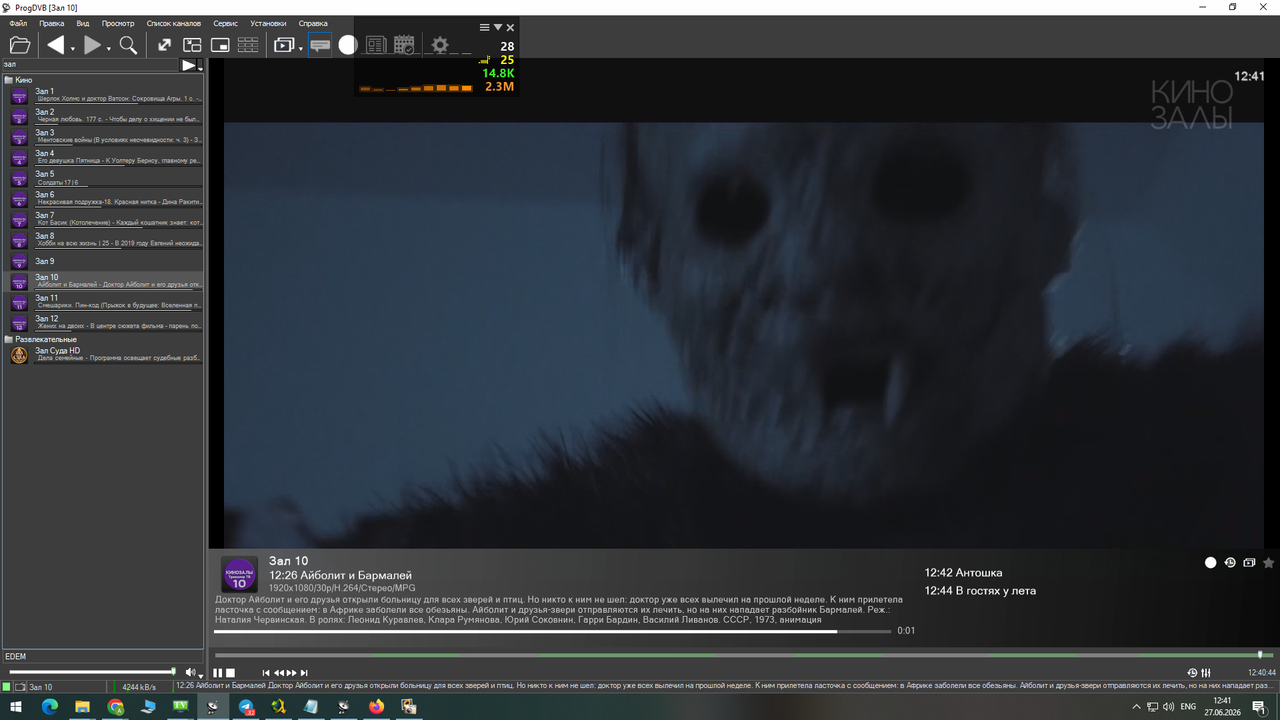Open the Файл menu
1280x720 pixels.
click(x=18, y=23)
